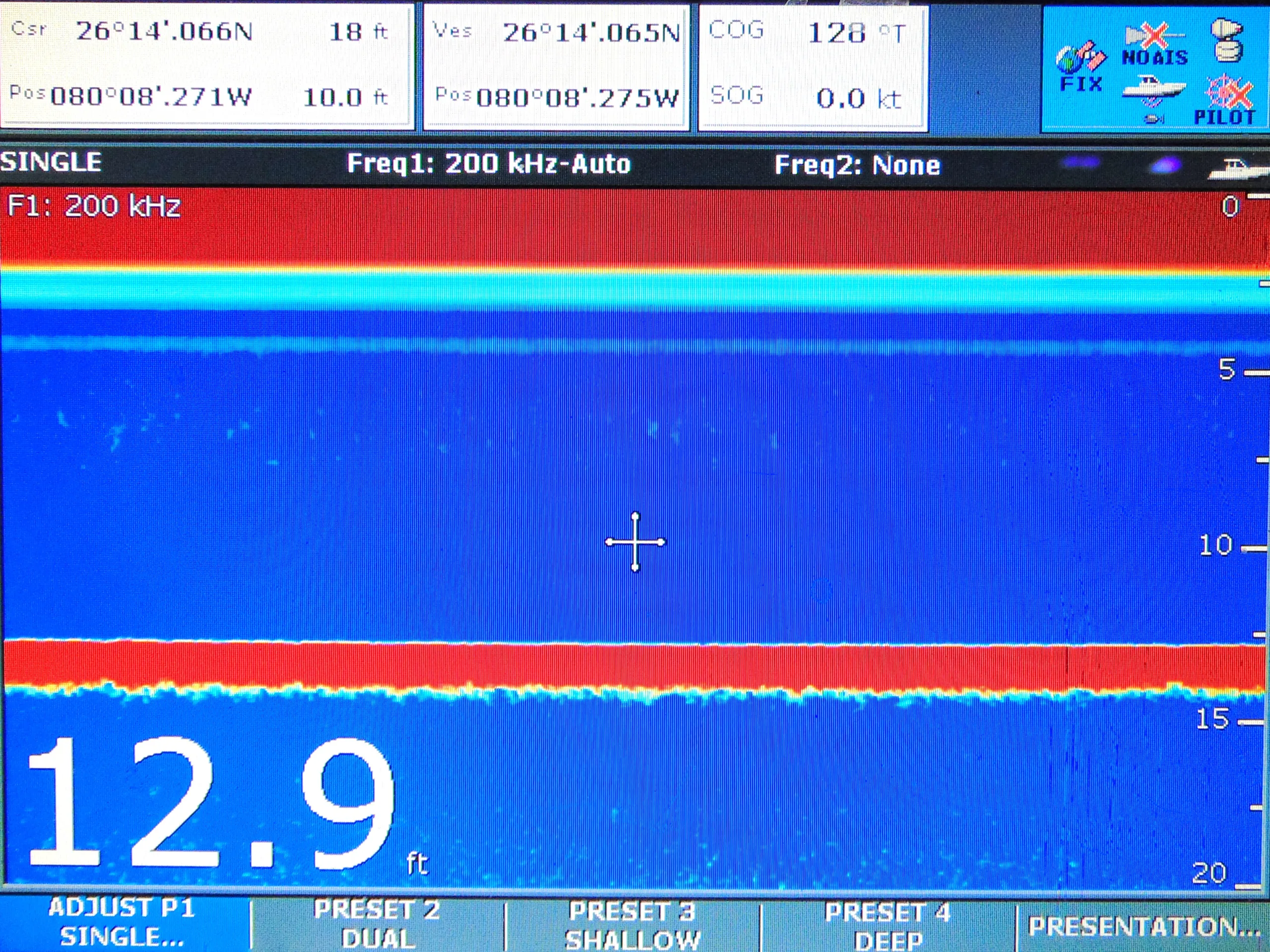Click the Freq1: 200 kHz-Auto label

coord(489,164)
